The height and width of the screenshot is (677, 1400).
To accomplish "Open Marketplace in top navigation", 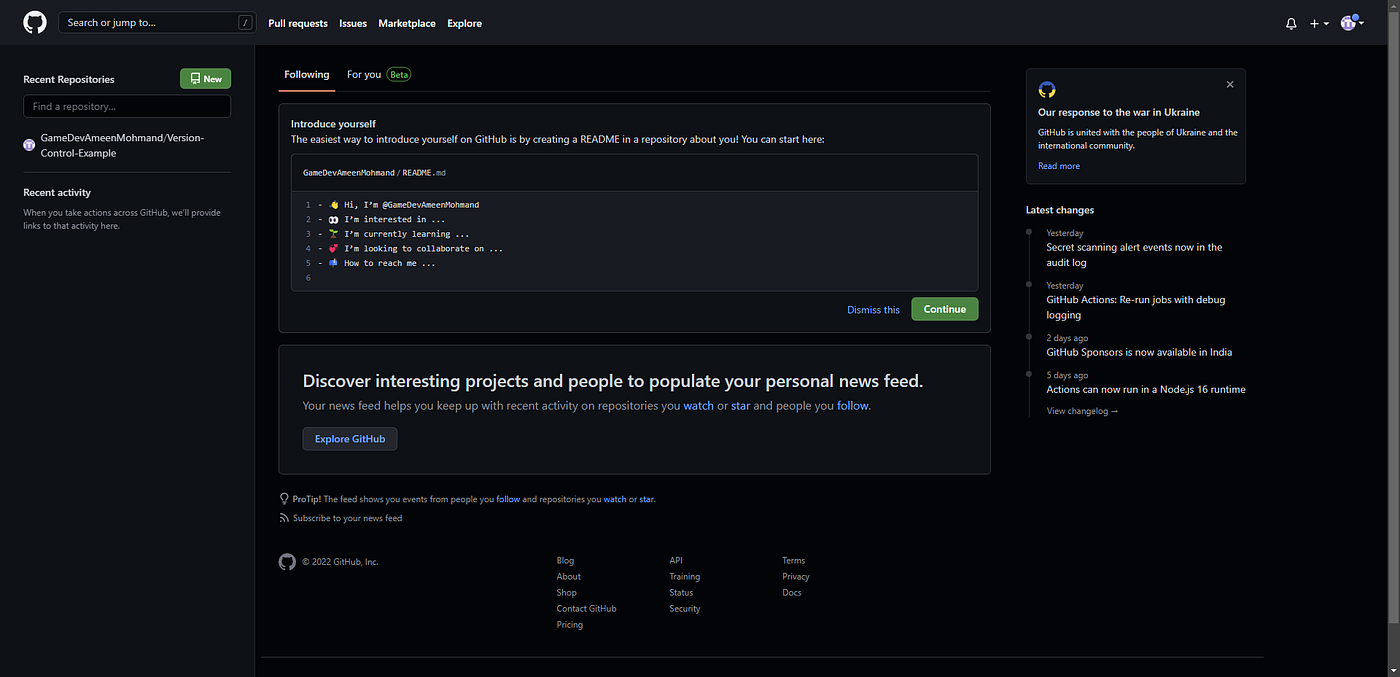I will tap(407, 23).
